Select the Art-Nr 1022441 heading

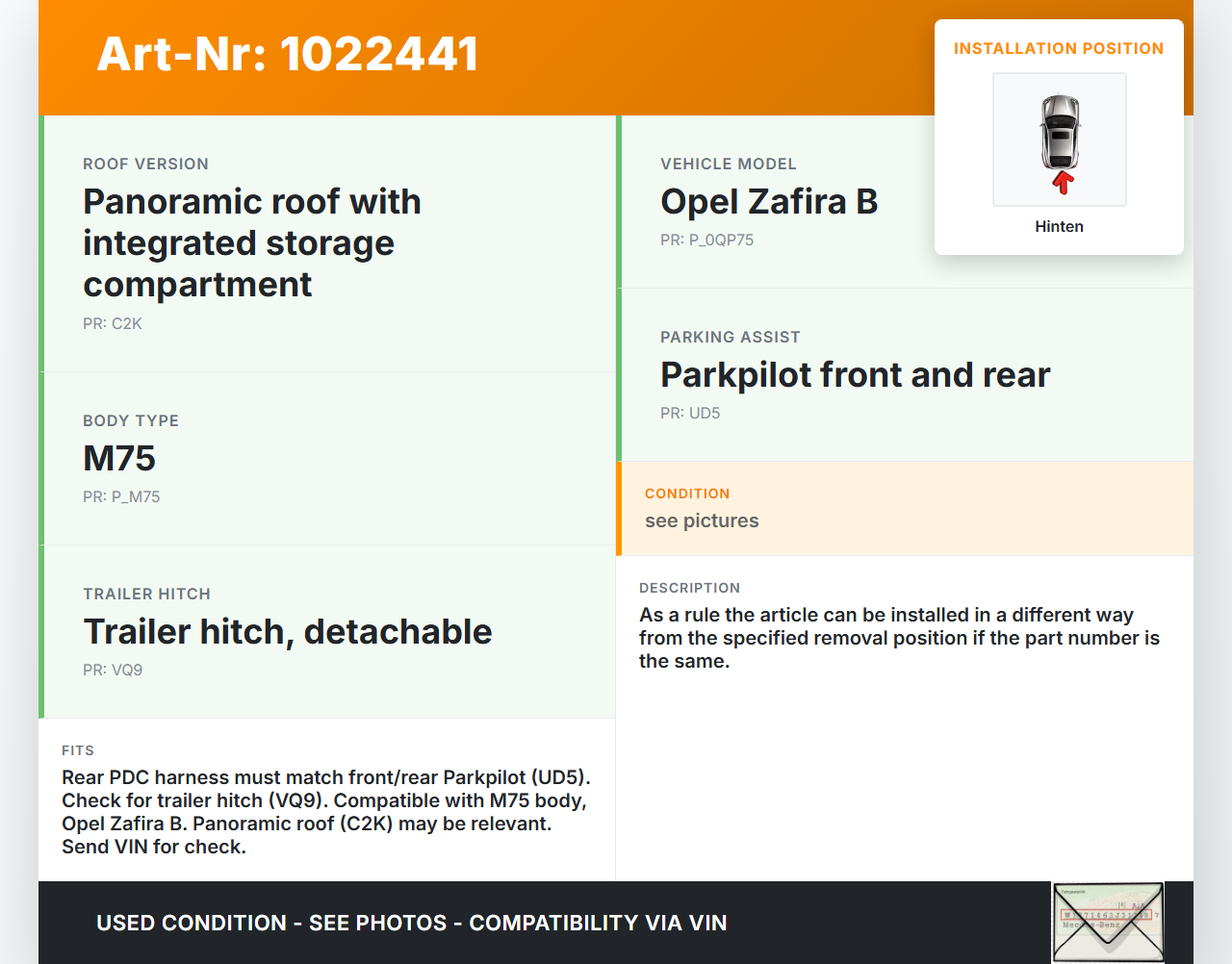(288, 54)
